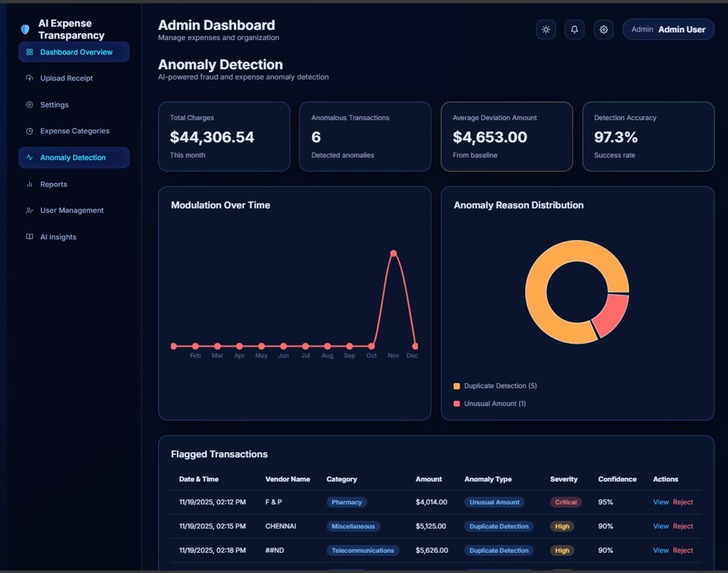
Task: Open Settings from the sidebar
Action: (74, 104)
